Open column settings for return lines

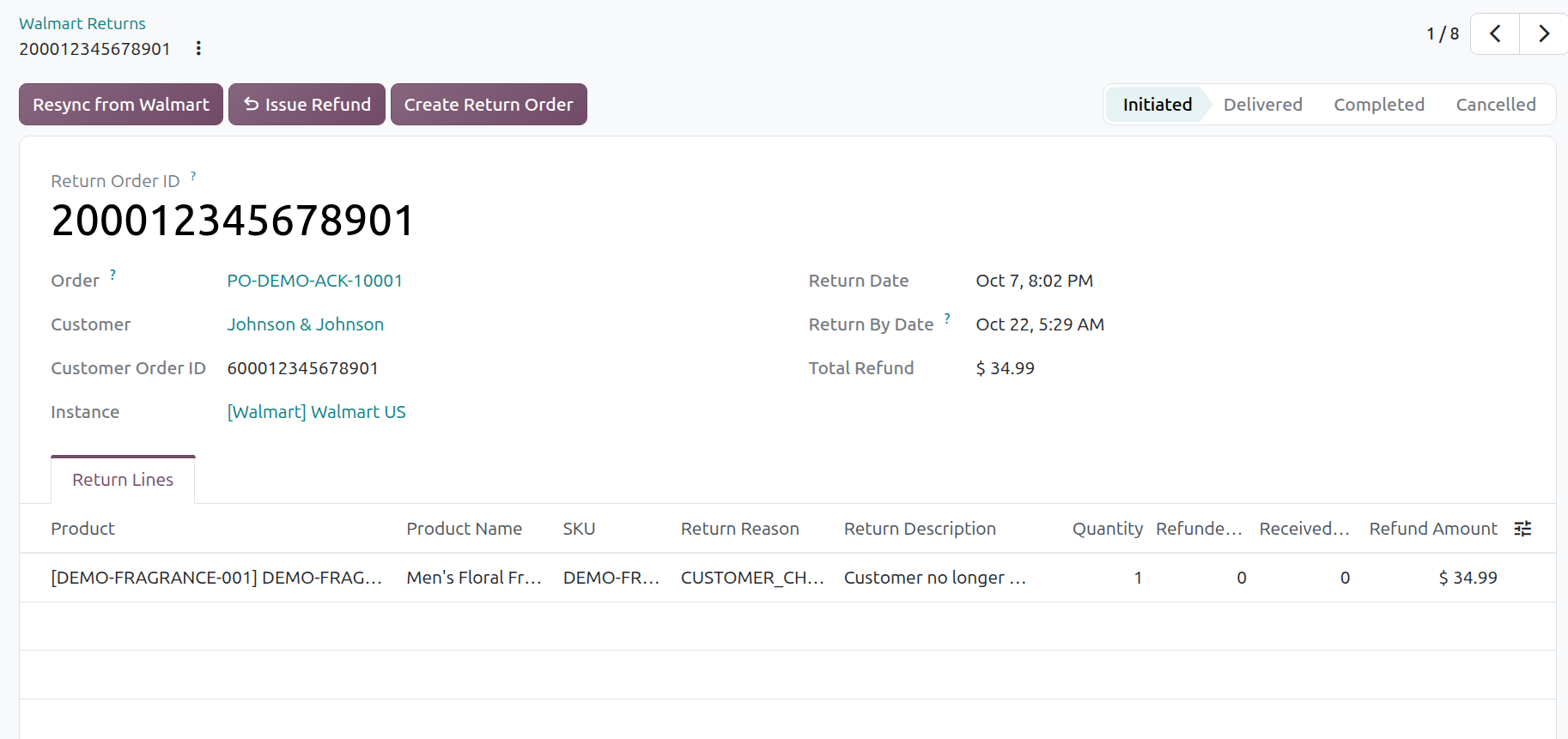1522,529
